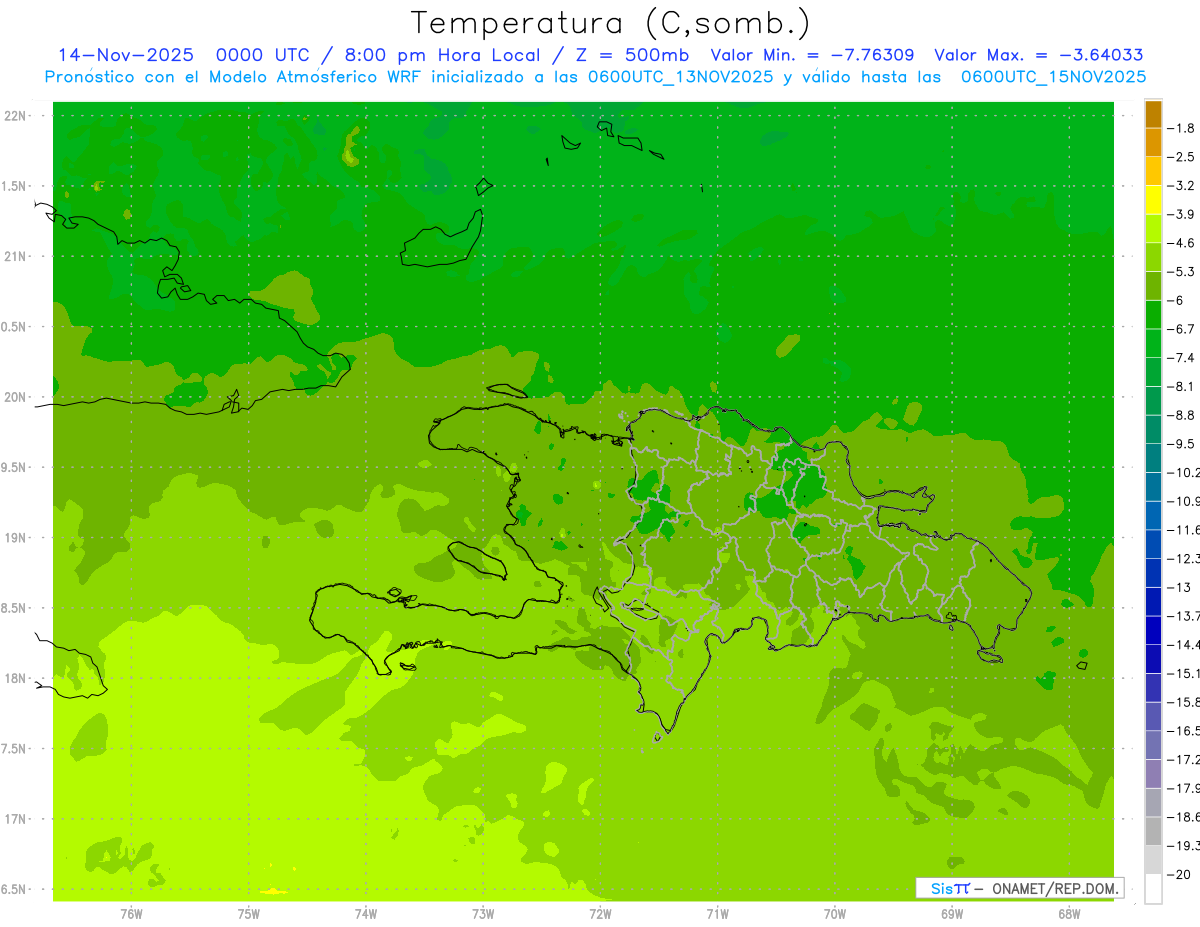Pick the orange swatch between -1.8 and -2.5
The height and width of the screenshot is (927, 1200).
coord(1153,143)
